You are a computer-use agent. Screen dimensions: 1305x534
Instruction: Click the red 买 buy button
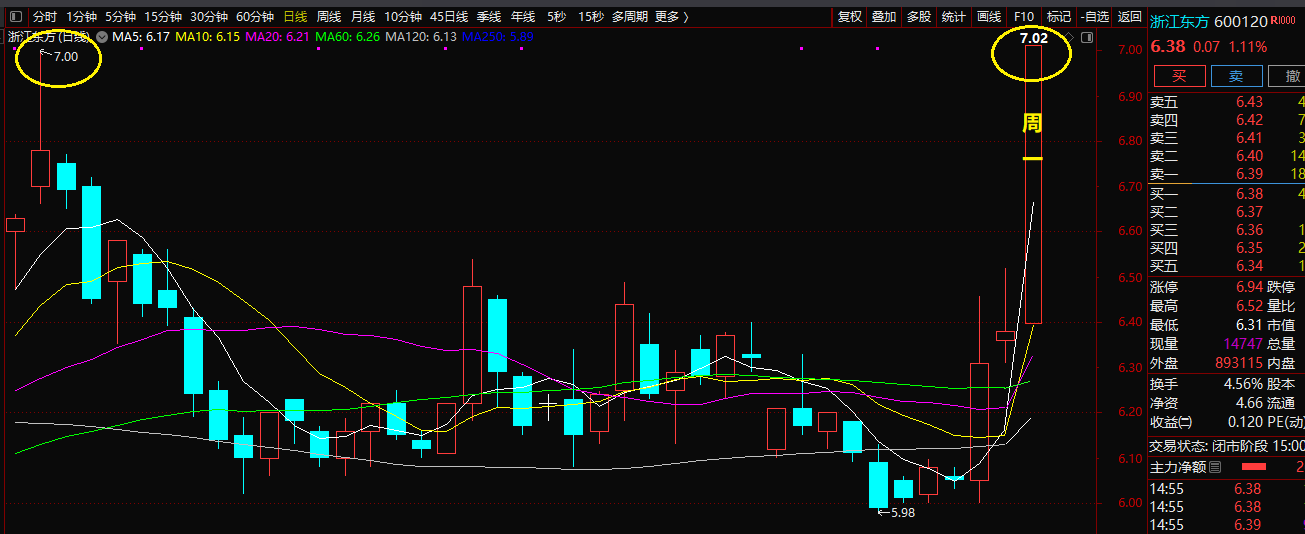pyautogui.click(x=1180, y=76)
